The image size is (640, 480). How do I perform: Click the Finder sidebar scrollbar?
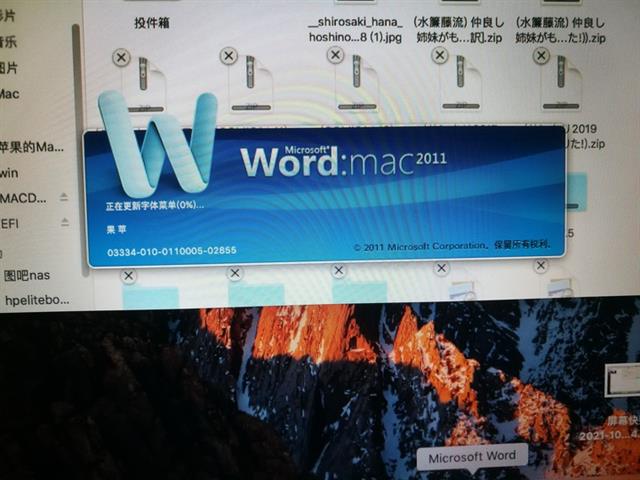[78, 149]
